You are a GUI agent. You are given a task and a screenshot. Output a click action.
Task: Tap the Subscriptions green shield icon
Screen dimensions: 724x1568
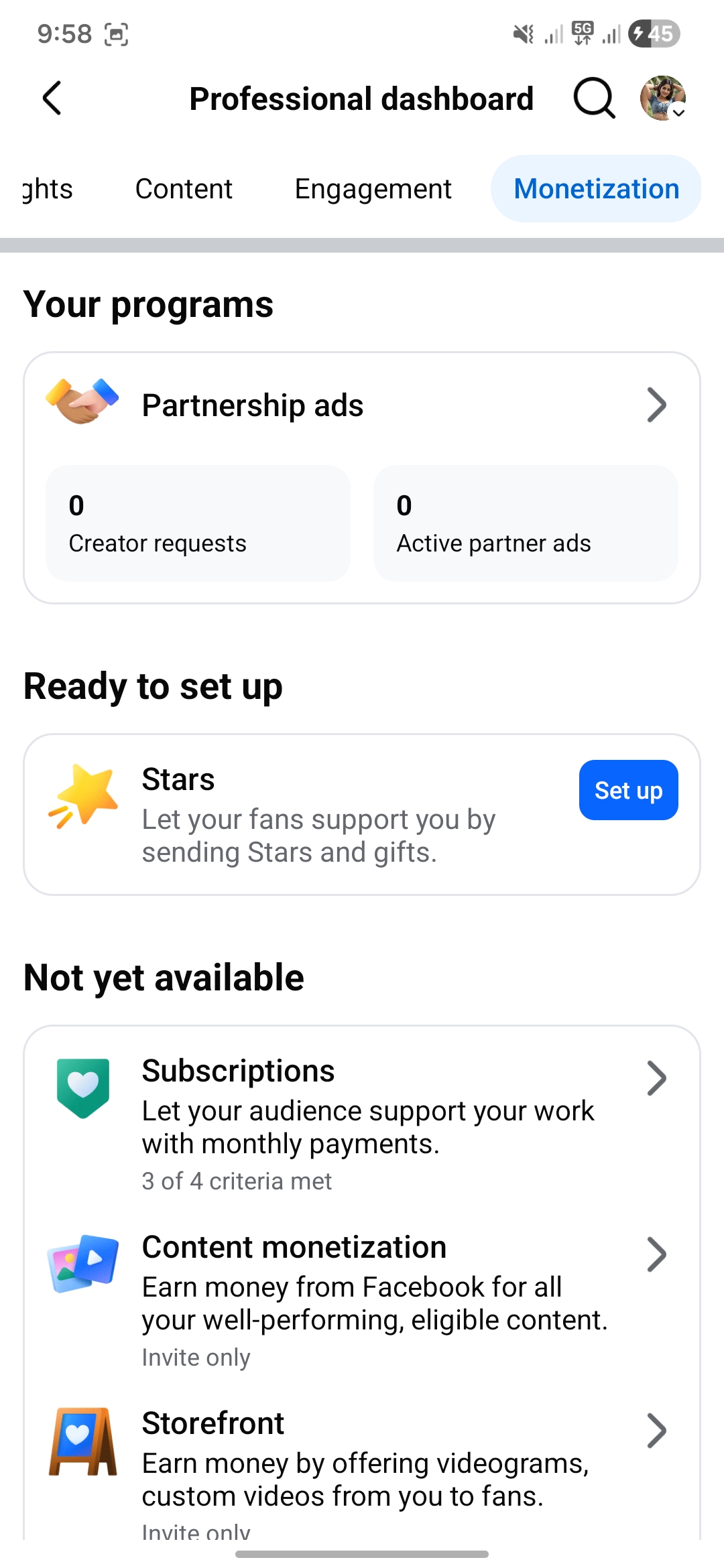pyautogui.click(x=83, y=1088)
